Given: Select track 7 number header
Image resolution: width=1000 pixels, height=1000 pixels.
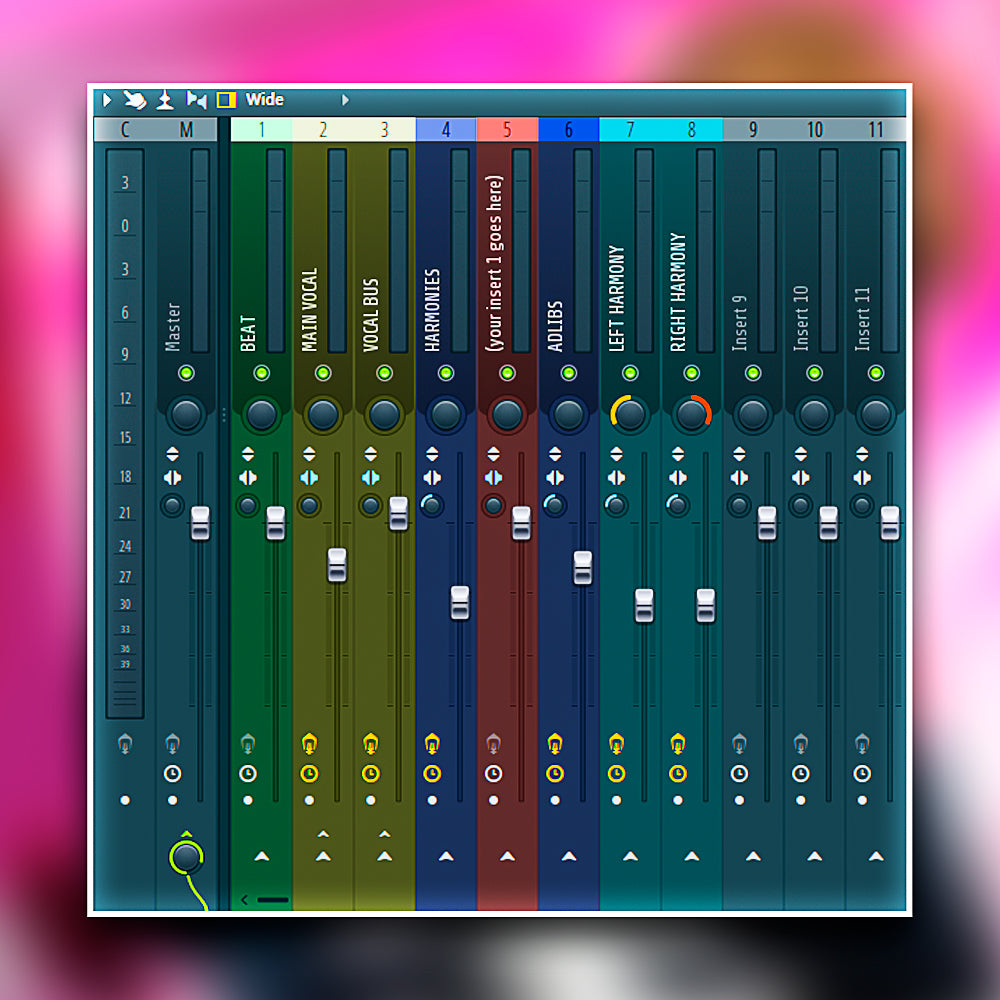Looking at the screenshot, I should coord(630,129).
